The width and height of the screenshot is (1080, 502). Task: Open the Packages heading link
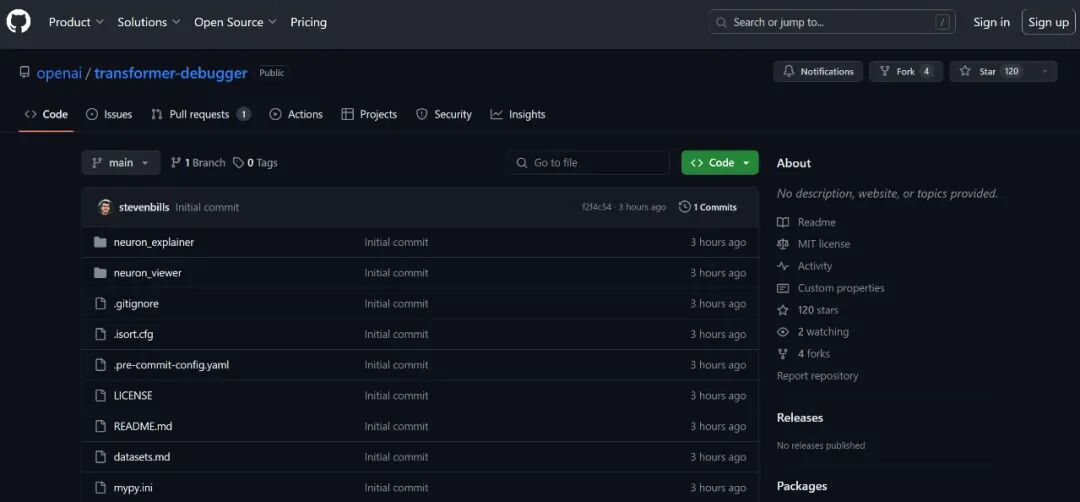click(x=802, y=486)
